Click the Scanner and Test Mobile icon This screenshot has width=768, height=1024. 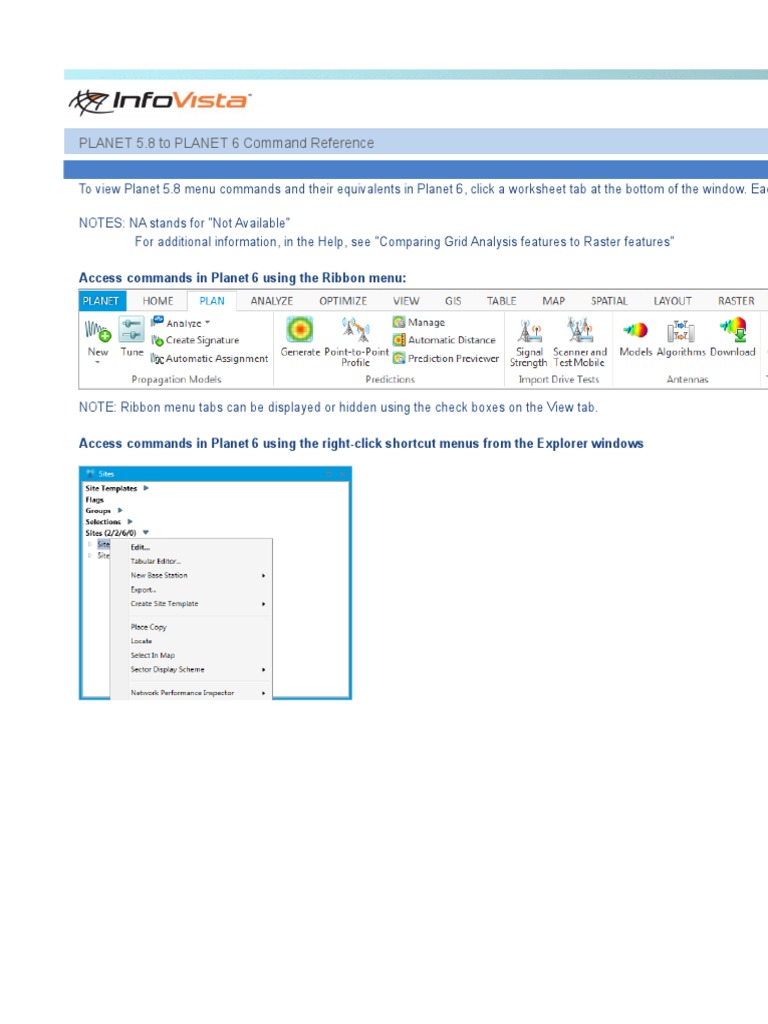(580, 330)
